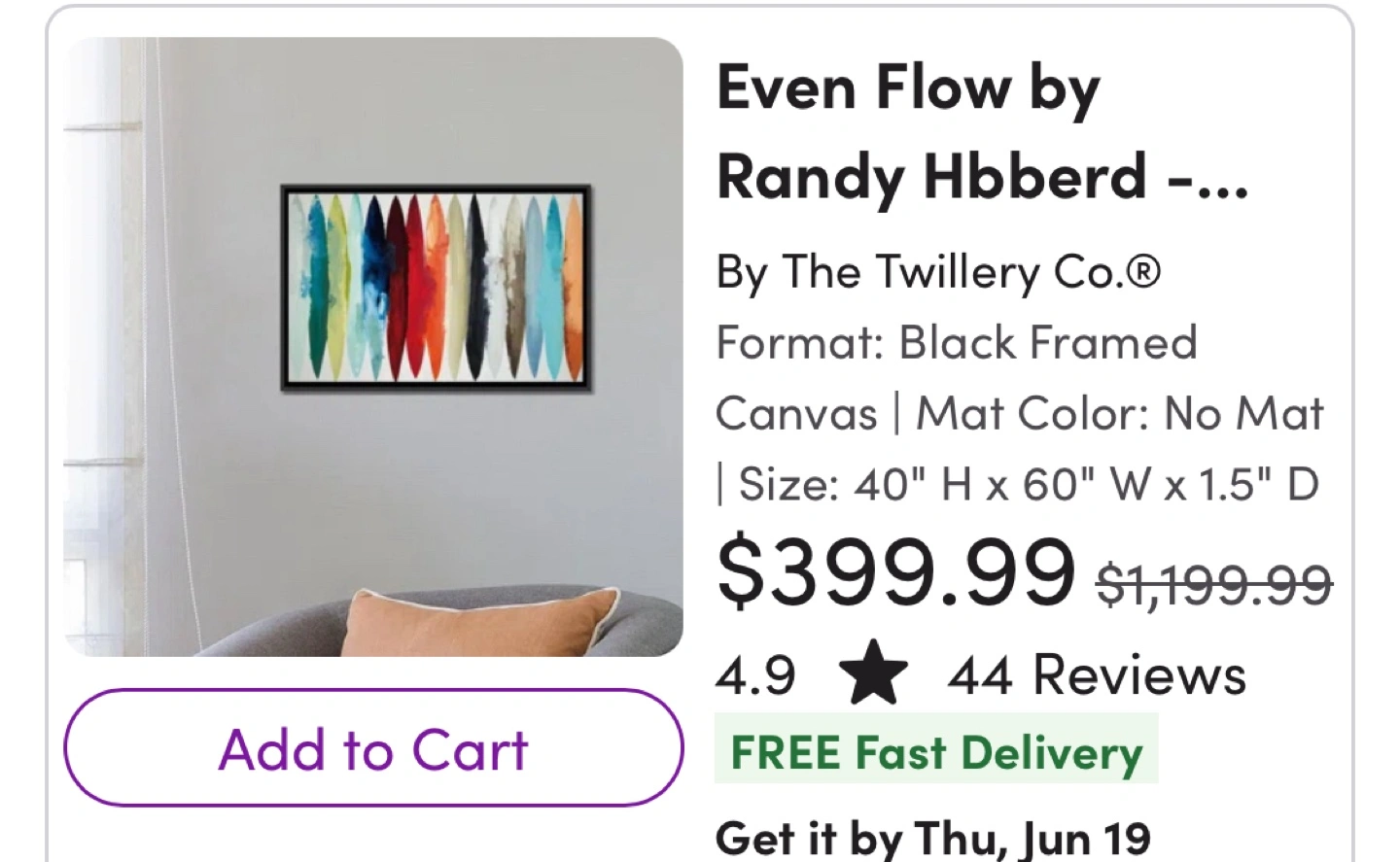This screenshot has height=862, width=1400.
Task: Click the crossed-out $1,199.99 original price
Action: coord(1213,585)
